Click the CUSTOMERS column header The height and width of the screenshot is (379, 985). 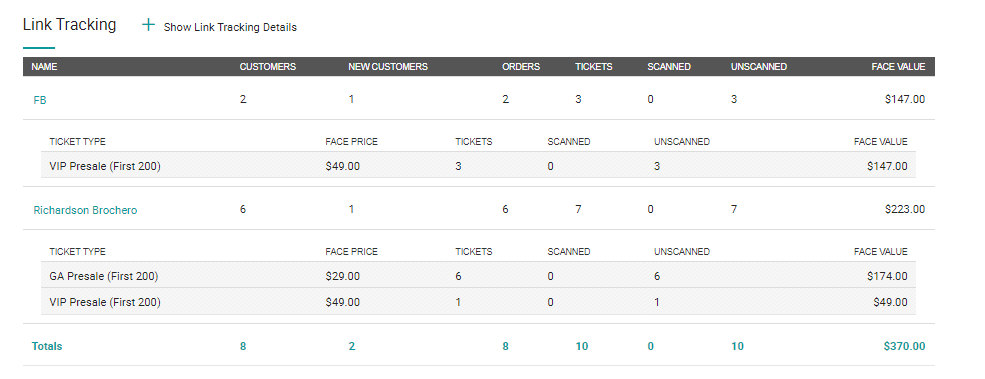pos(268,67)
